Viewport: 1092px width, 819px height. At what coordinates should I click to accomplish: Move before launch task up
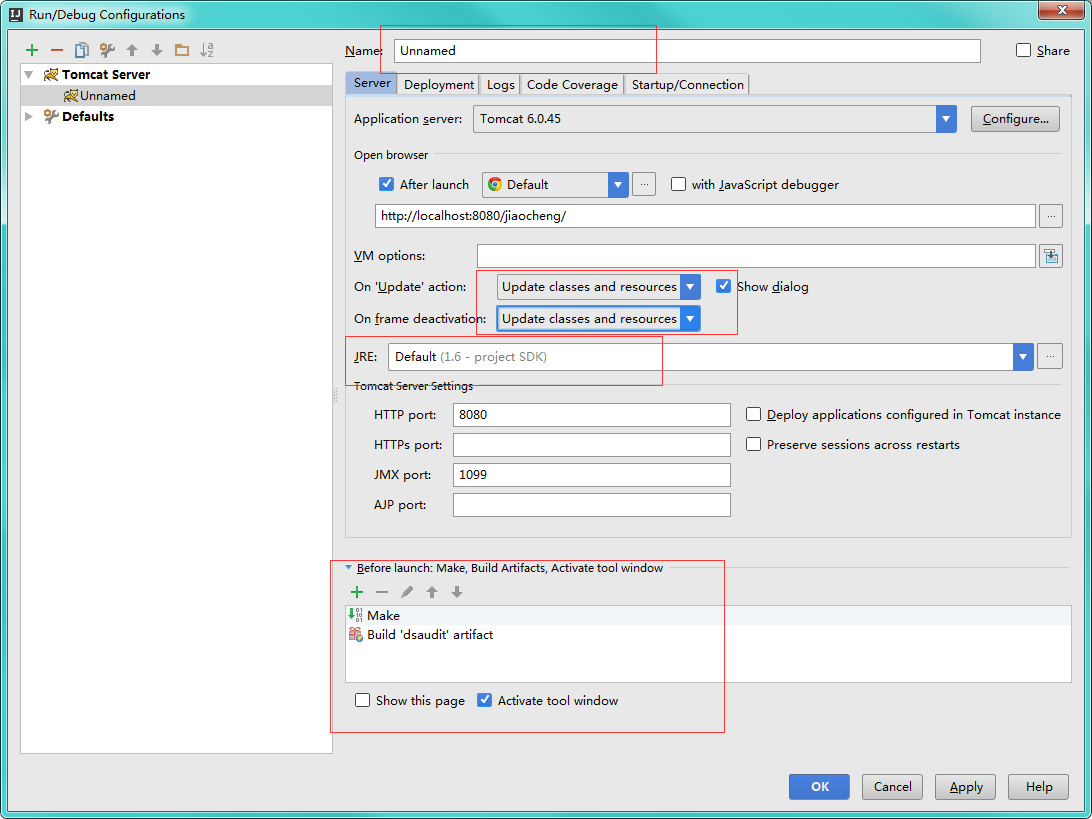point(432,592)
